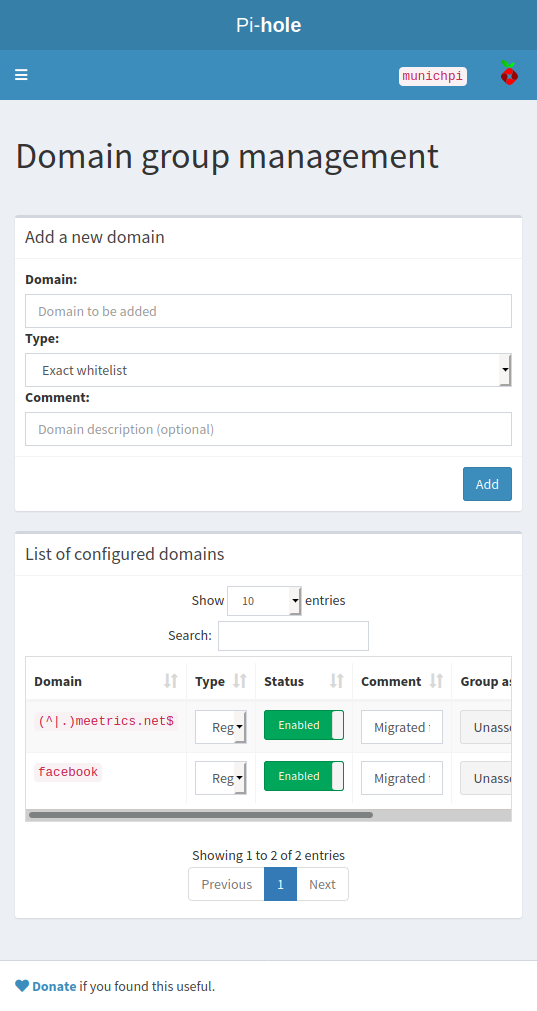Open the Exact whitelist type dropdown
This screenshot has width=537, height=1011.
click(x=268, y=370)
